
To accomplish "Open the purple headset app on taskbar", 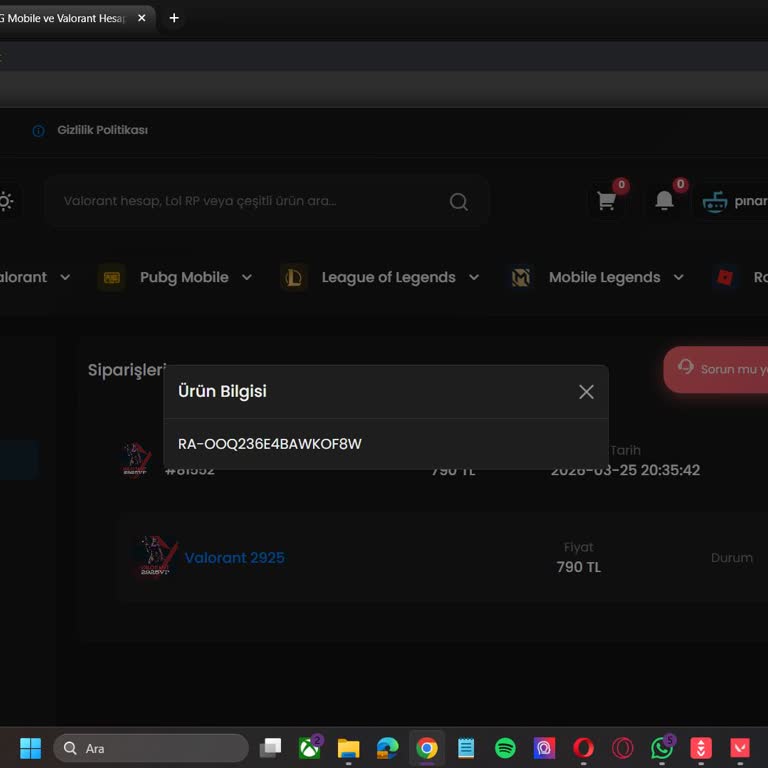I will pyautogui.click(x=544, y=748).
